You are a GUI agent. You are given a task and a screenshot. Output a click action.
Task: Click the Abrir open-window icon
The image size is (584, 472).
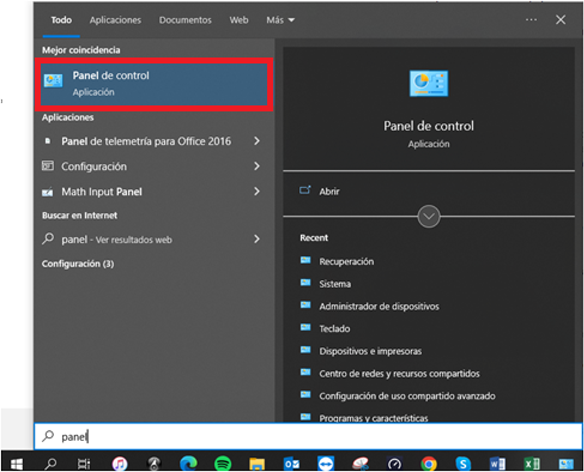coord(305,190)
